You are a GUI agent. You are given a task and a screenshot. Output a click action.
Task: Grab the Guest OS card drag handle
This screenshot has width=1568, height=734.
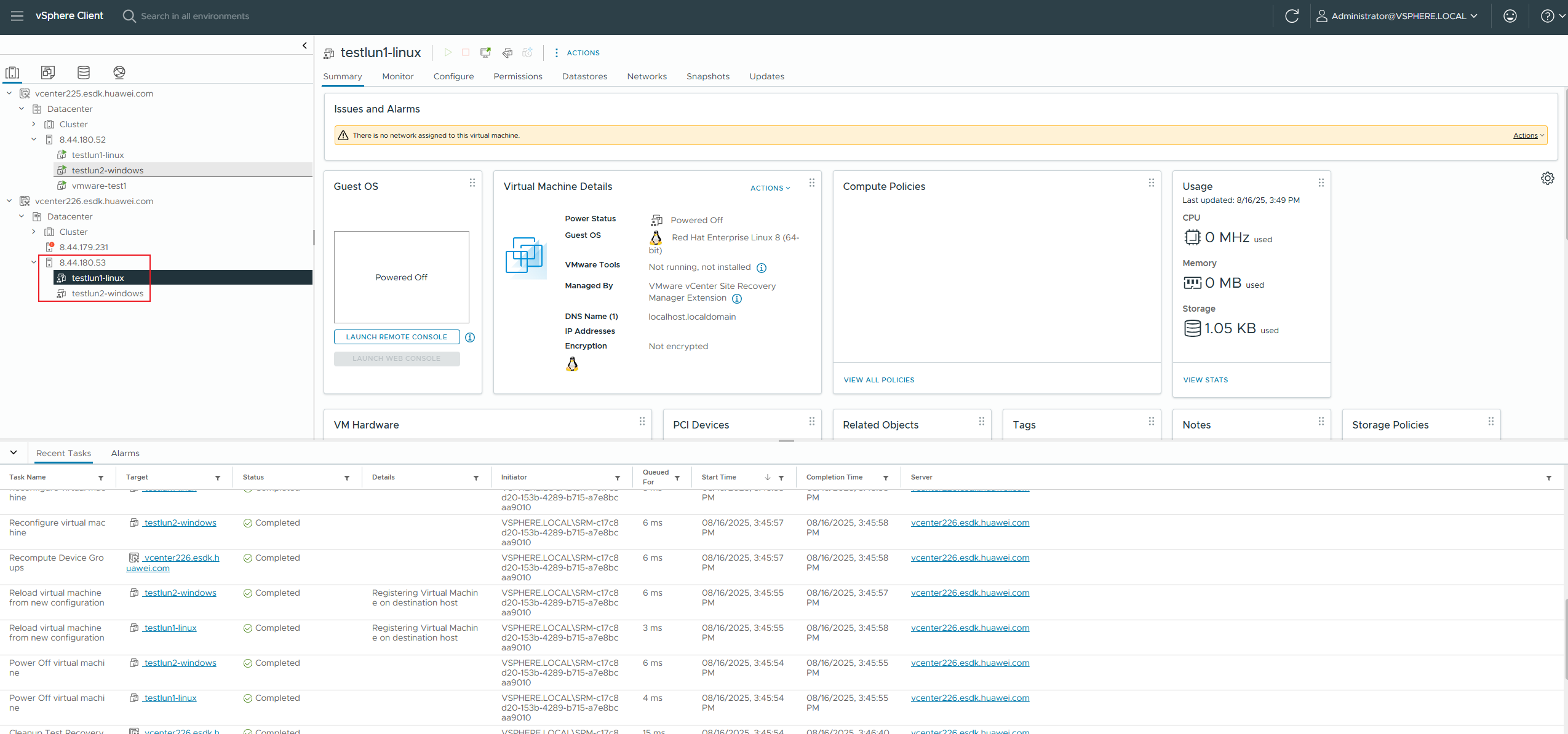[472, 183]
